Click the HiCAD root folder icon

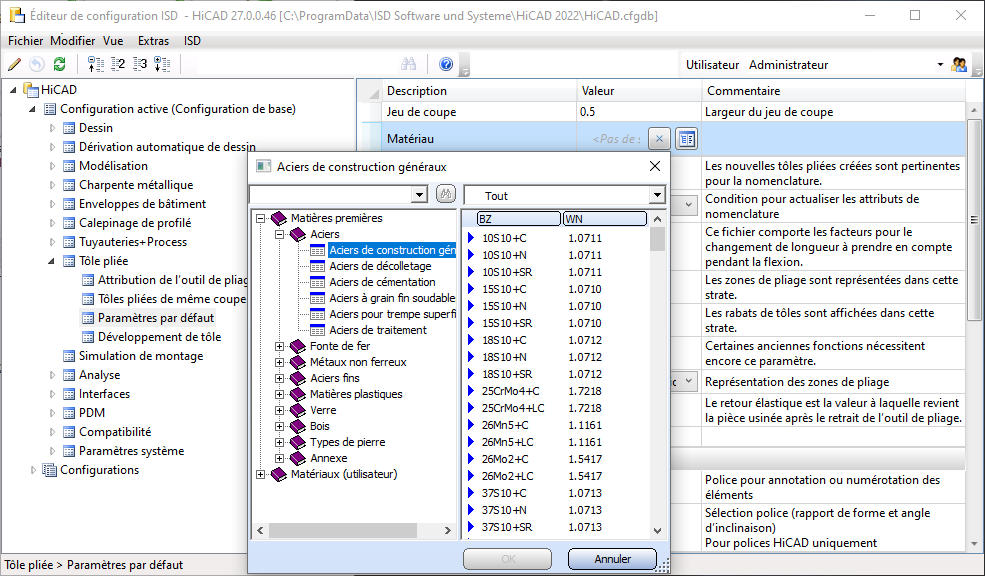pyautogui.click(x=31, y=90)
